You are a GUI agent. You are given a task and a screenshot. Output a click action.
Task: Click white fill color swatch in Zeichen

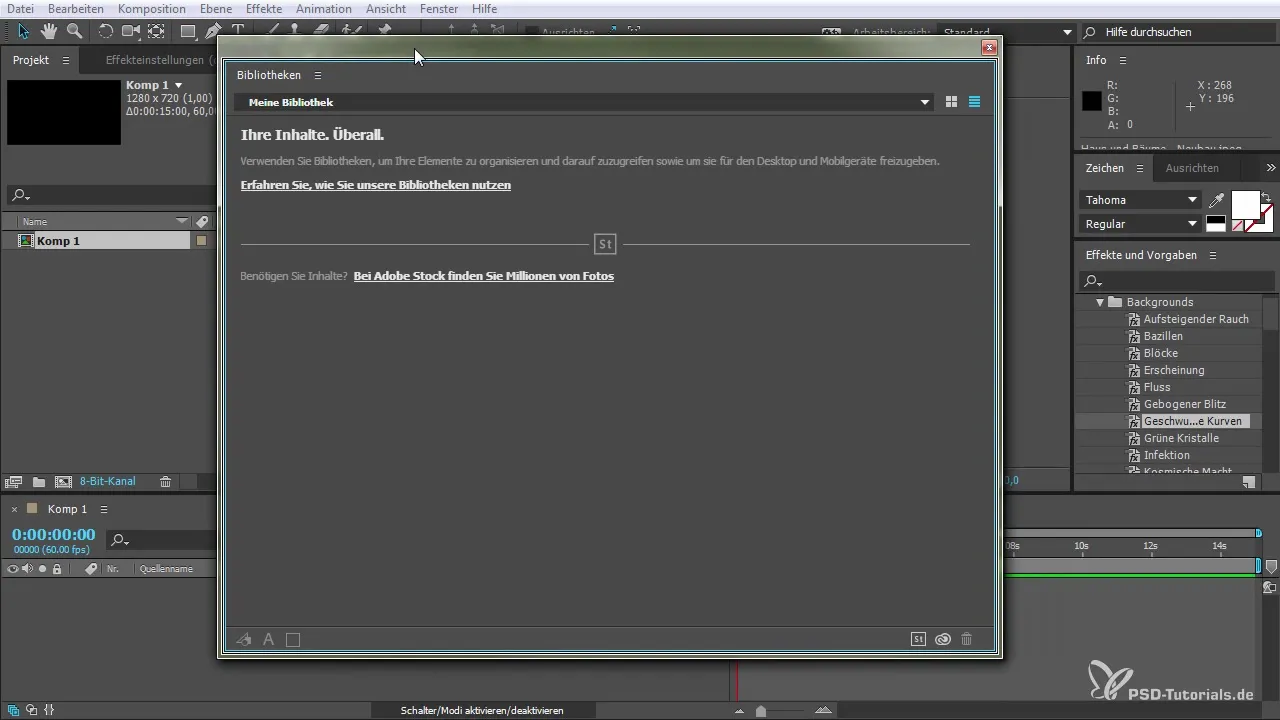[1245, 204]
